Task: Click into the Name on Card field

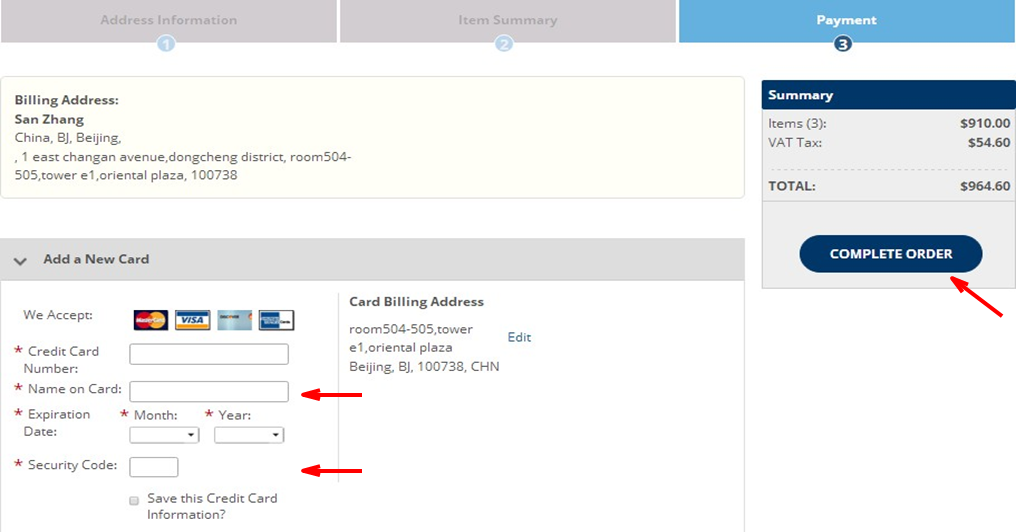Action: (x=209, y=391)
